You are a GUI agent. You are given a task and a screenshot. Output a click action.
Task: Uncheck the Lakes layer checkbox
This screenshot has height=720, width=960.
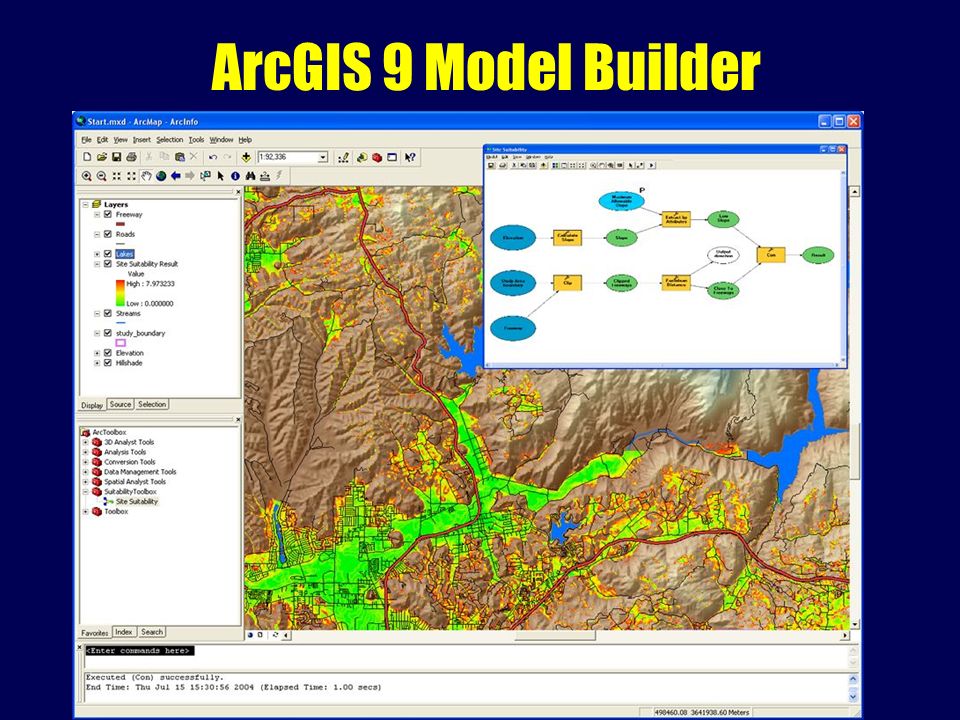click(x=108, y=253)
